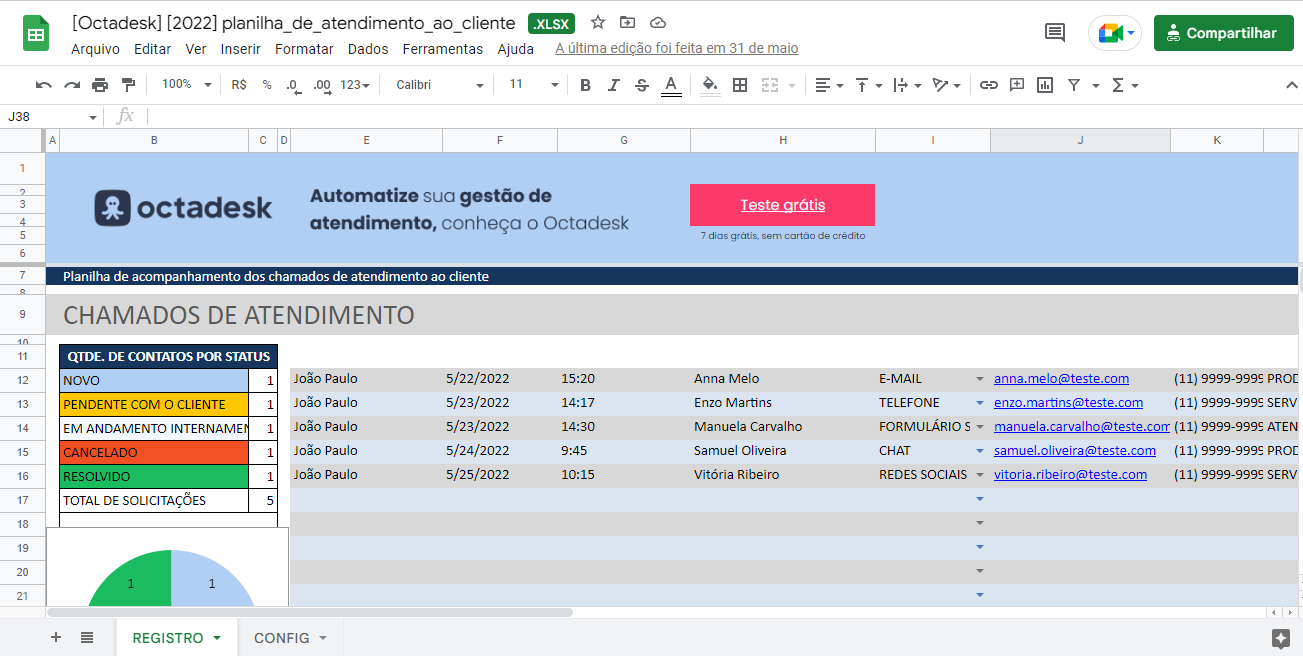Image resolution: width=1303 pixels, height=656 pixels.
Task: Apply borders using the Borders icon
Action: point(739,85)
